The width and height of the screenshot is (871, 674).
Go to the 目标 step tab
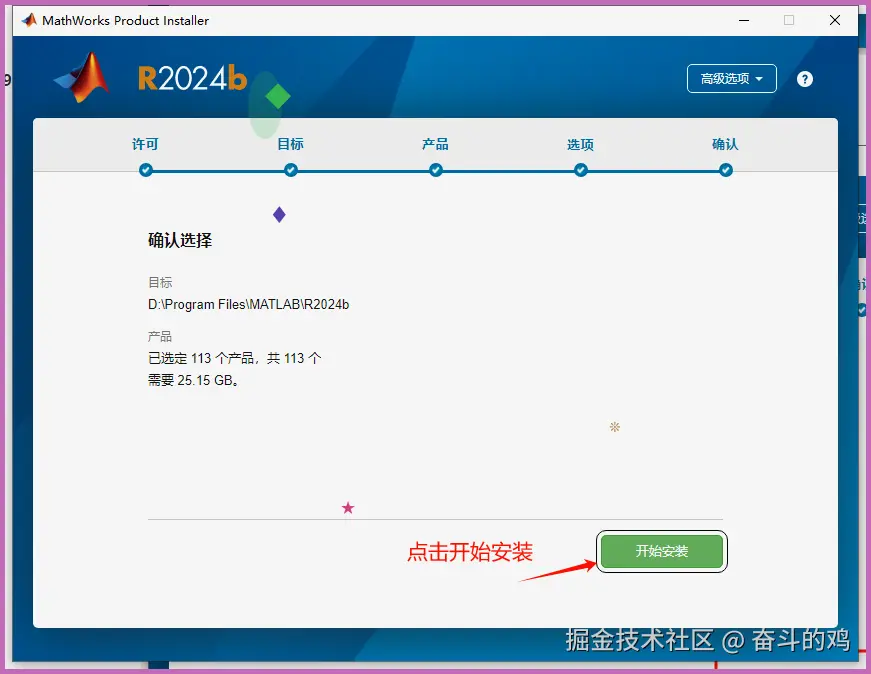(x=291, y=144)
